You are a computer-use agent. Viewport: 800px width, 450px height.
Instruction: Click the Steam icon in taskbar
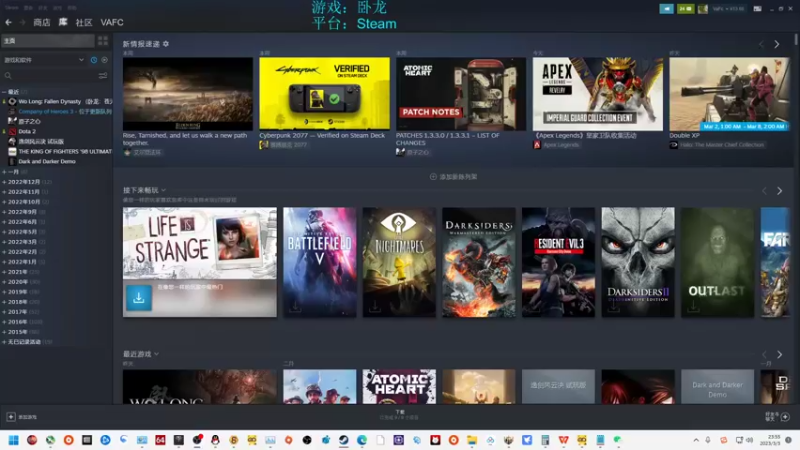click(x=344, y=440)
